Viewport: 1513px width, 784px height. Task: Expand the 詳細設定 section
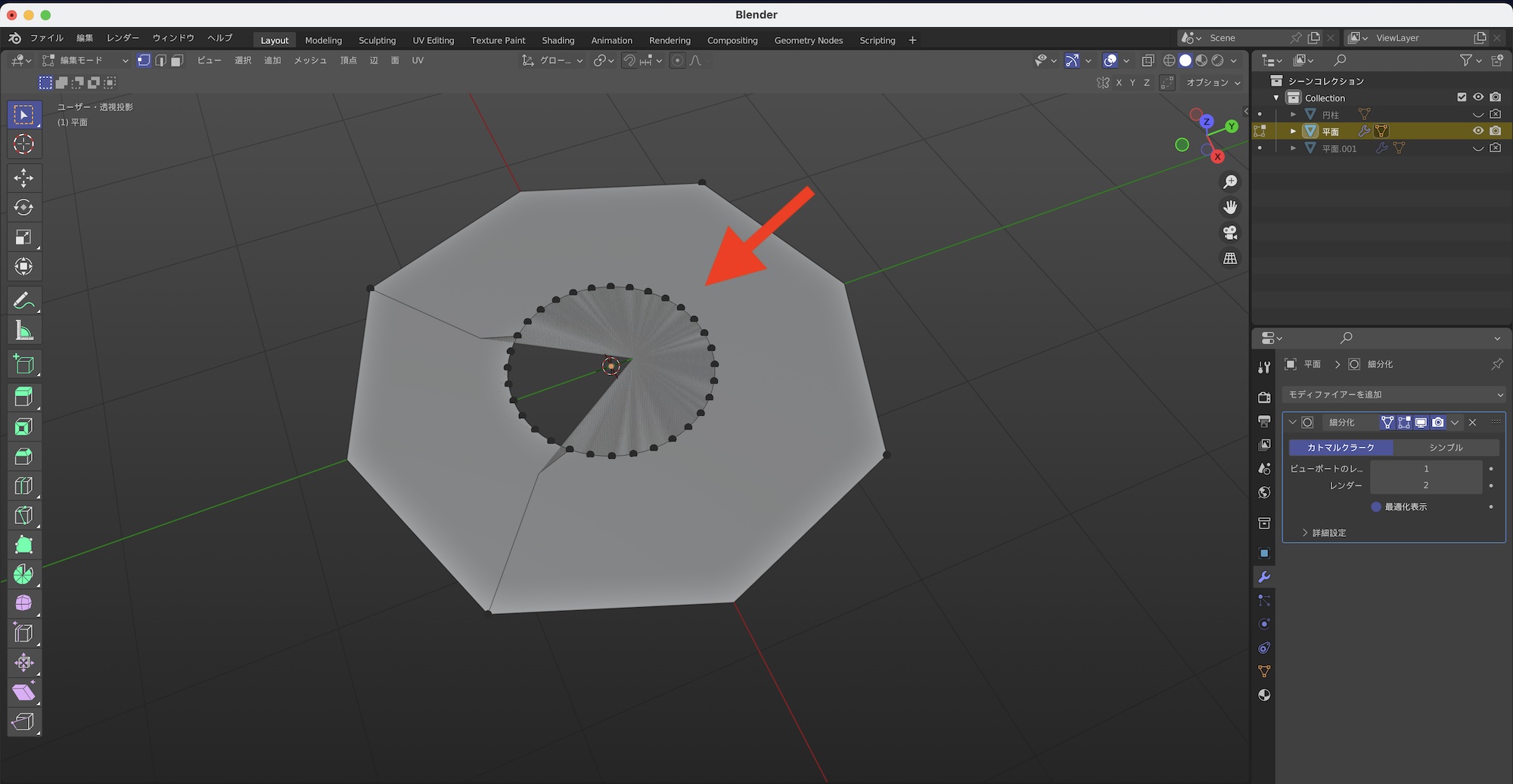pos(1305,533)
